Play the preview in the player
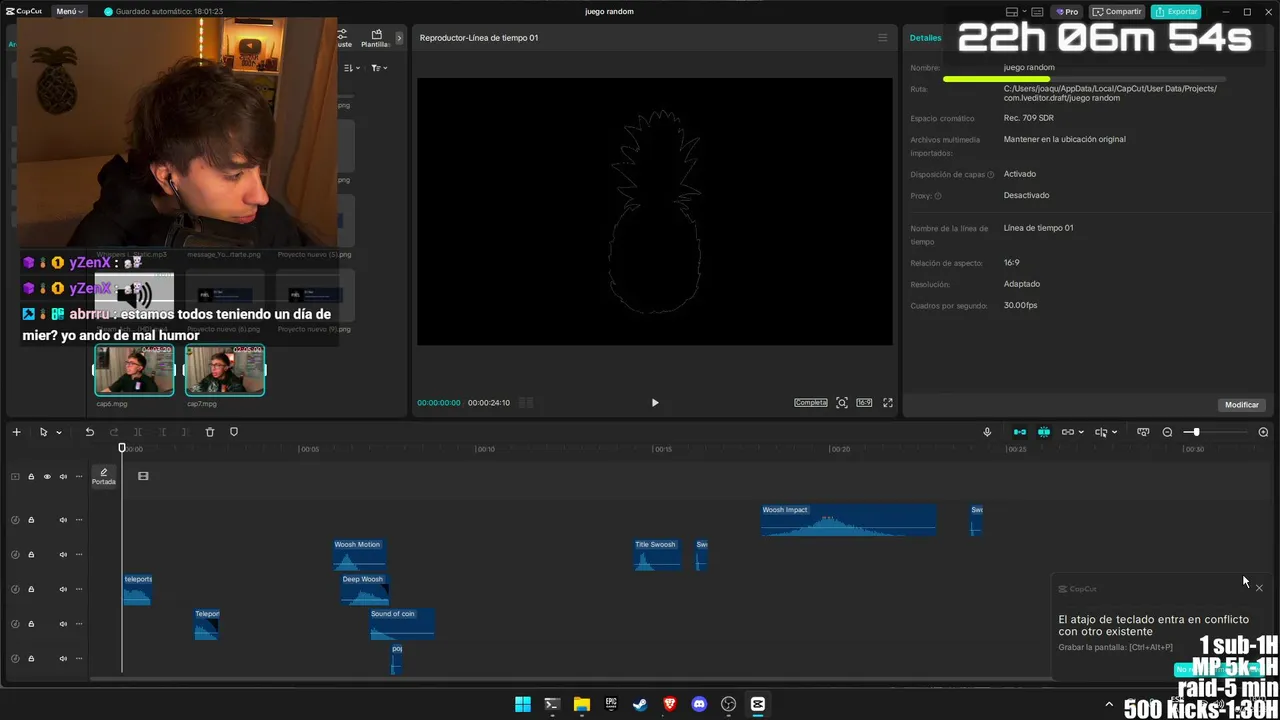The width and height of the screenshot is (1280, 720). click(655, 403)
